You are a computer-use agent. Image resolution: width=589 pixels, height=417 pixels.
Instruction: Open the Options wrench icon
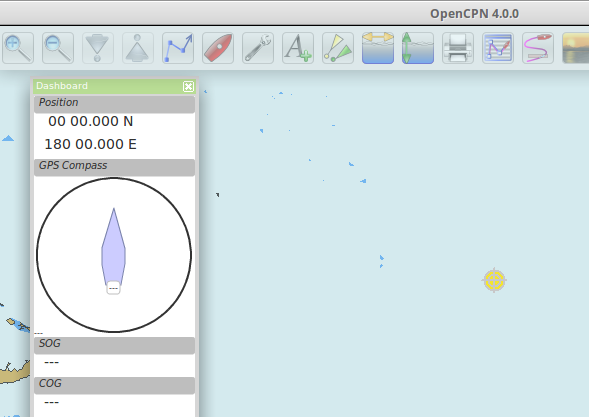click(258, 48)
